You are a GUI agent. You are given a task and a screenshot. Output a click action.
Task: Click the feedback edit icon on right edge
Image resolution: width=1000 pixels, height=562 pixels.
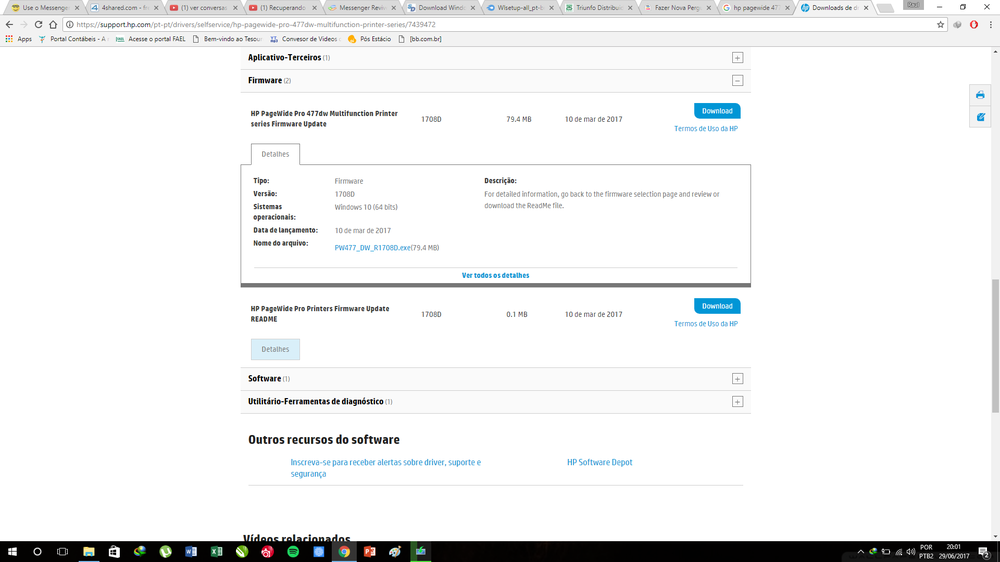pos(980,117)
